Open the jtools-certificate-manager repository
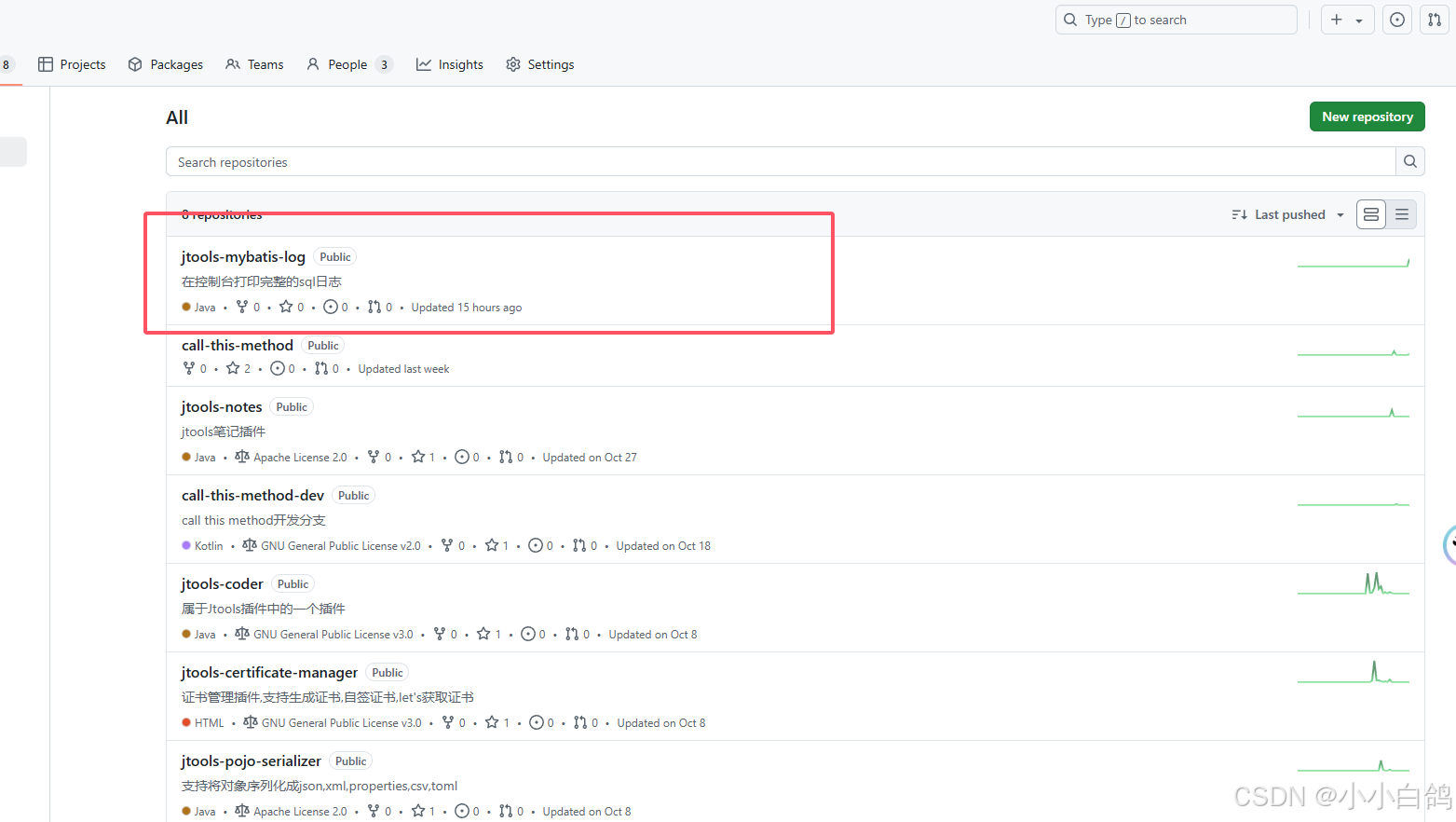This screenshot has width=1456, height=822. 269,672
